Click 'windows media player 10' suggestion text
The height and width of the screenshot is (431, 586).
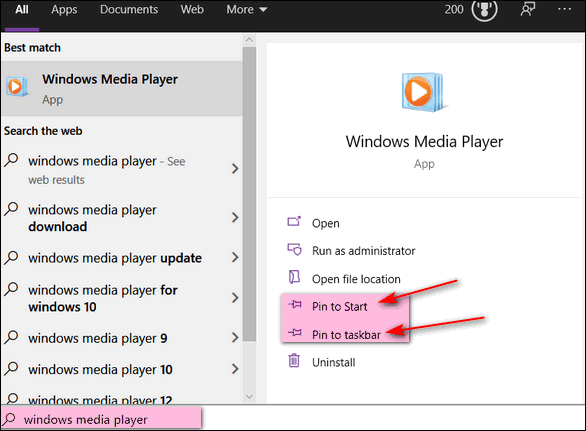pos(101,370)
